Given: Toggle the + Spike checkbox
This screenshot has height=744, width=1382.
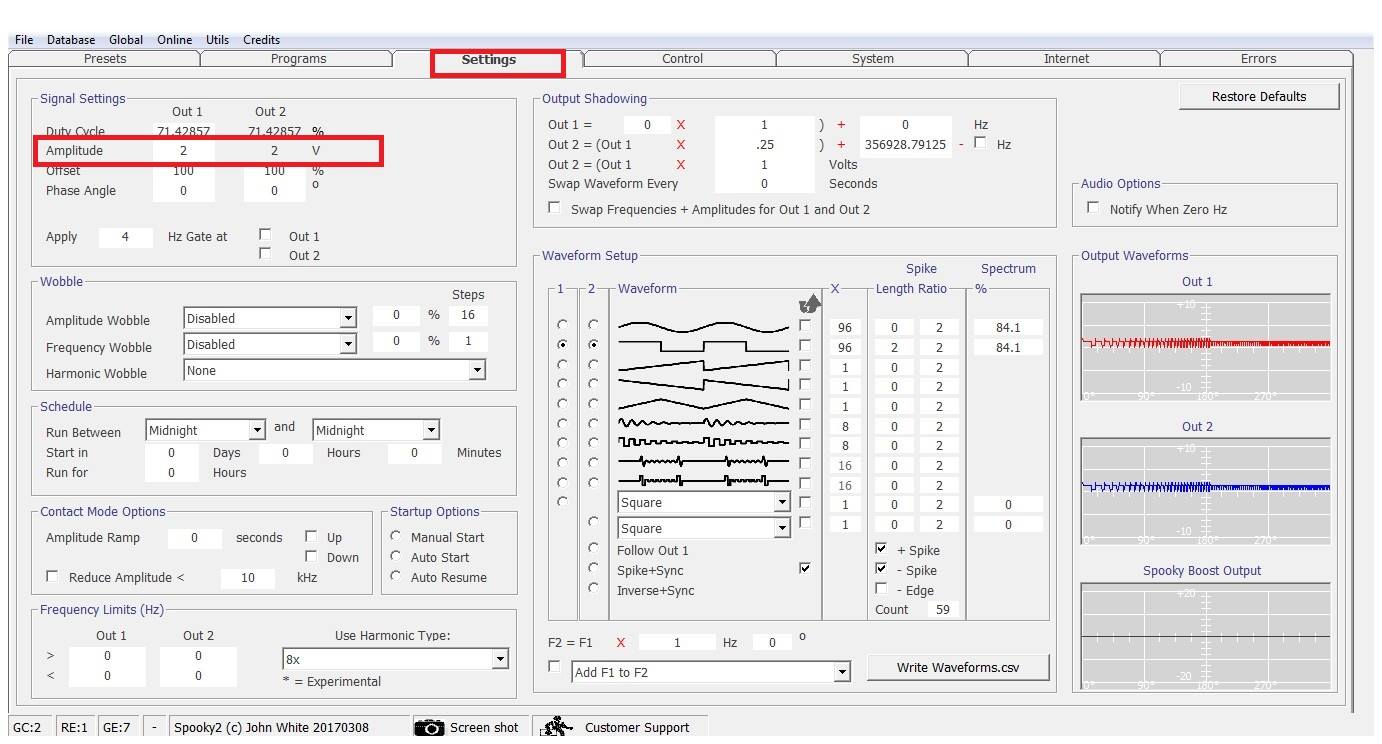Looking at the screenshot, I should coord(881,549).
